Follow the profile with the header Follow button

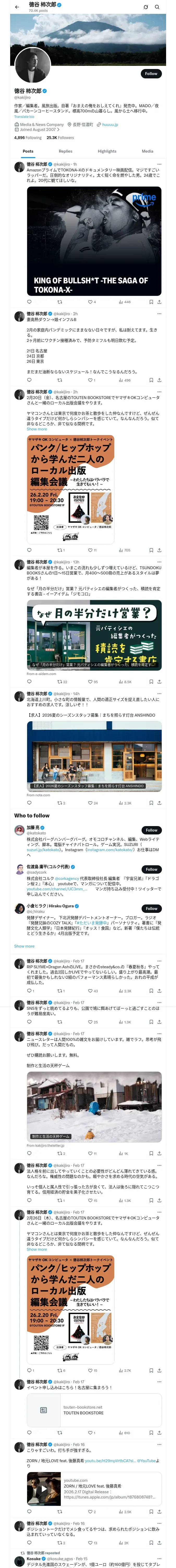click(151, 74)
